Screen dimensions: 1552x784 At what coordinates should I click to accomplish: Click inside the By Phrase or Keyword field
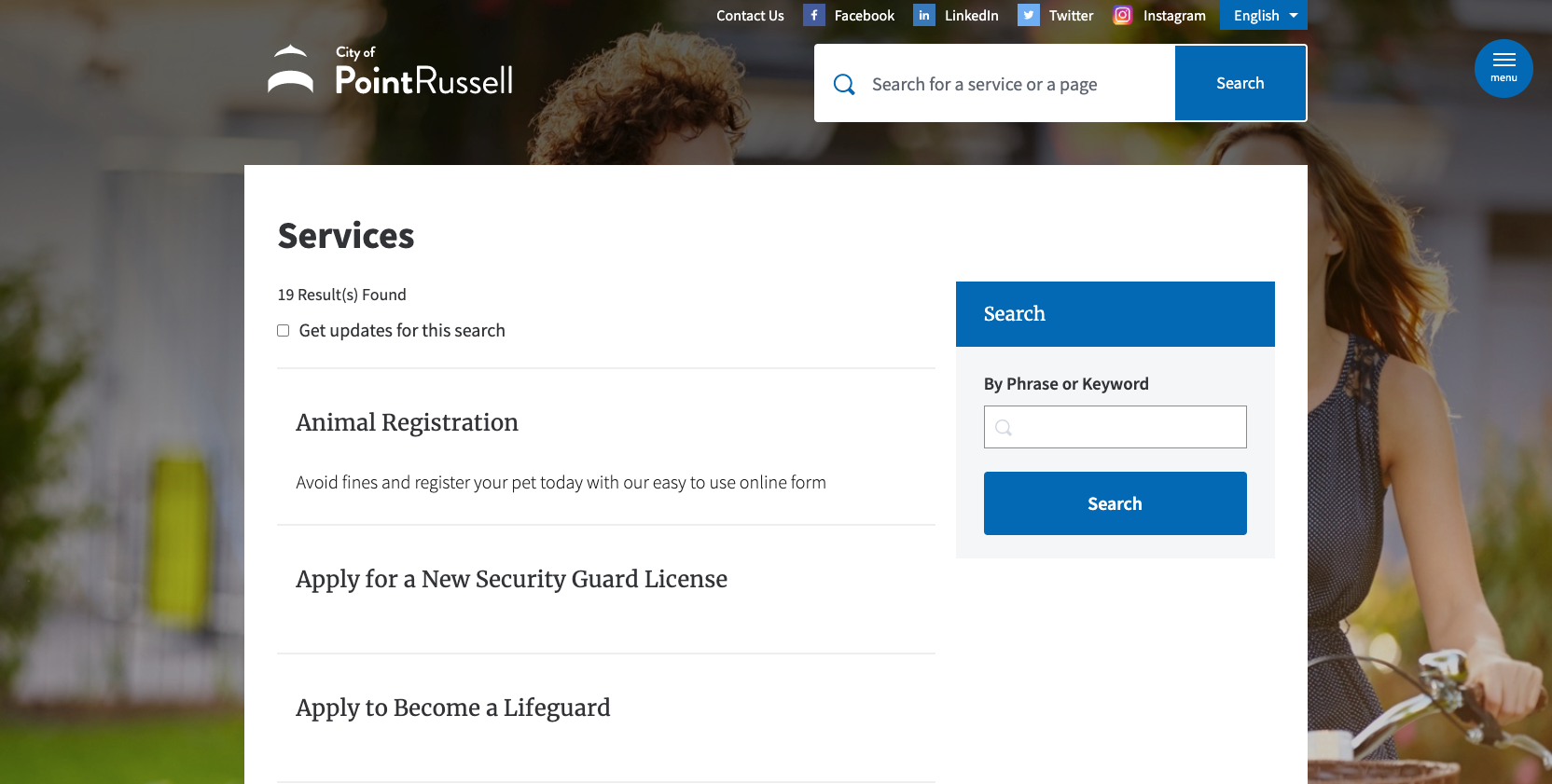1115,427
